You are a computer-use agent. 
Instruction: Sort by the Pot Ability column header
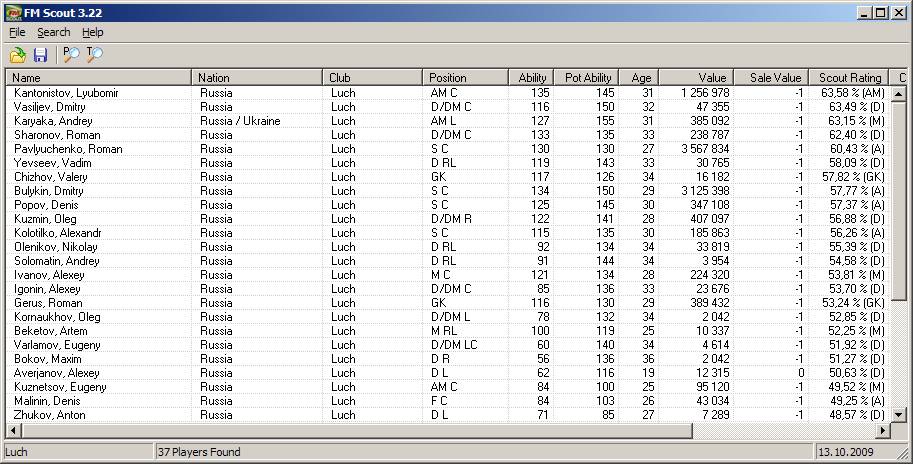point(586,77)
